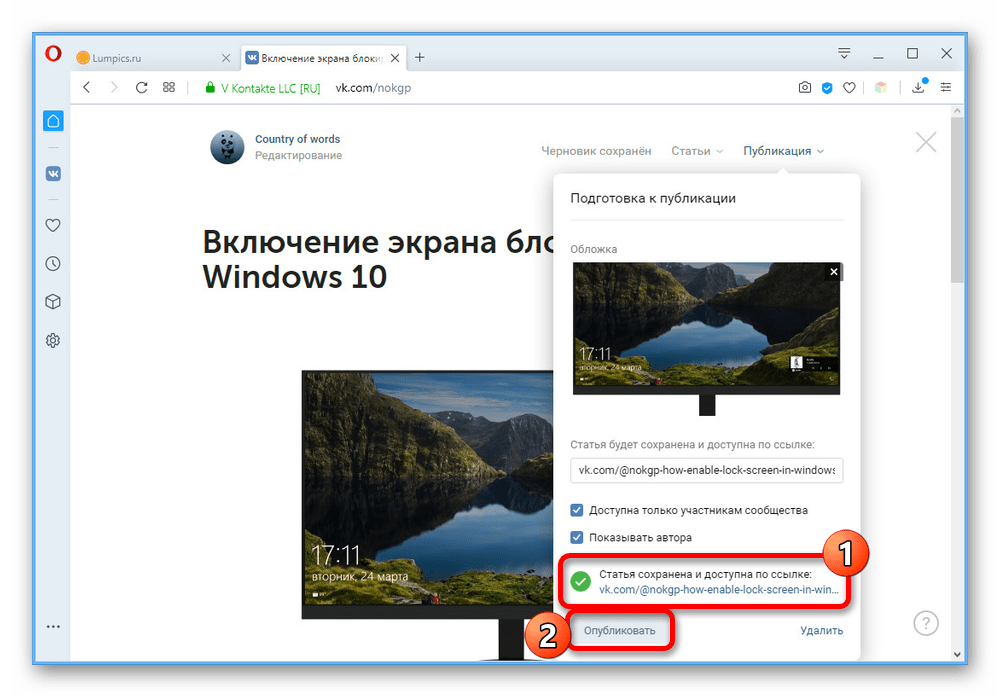Click the 'Черновик сохранён' status text
Screen dimensions: 1000x697
[x=596, y=151]
